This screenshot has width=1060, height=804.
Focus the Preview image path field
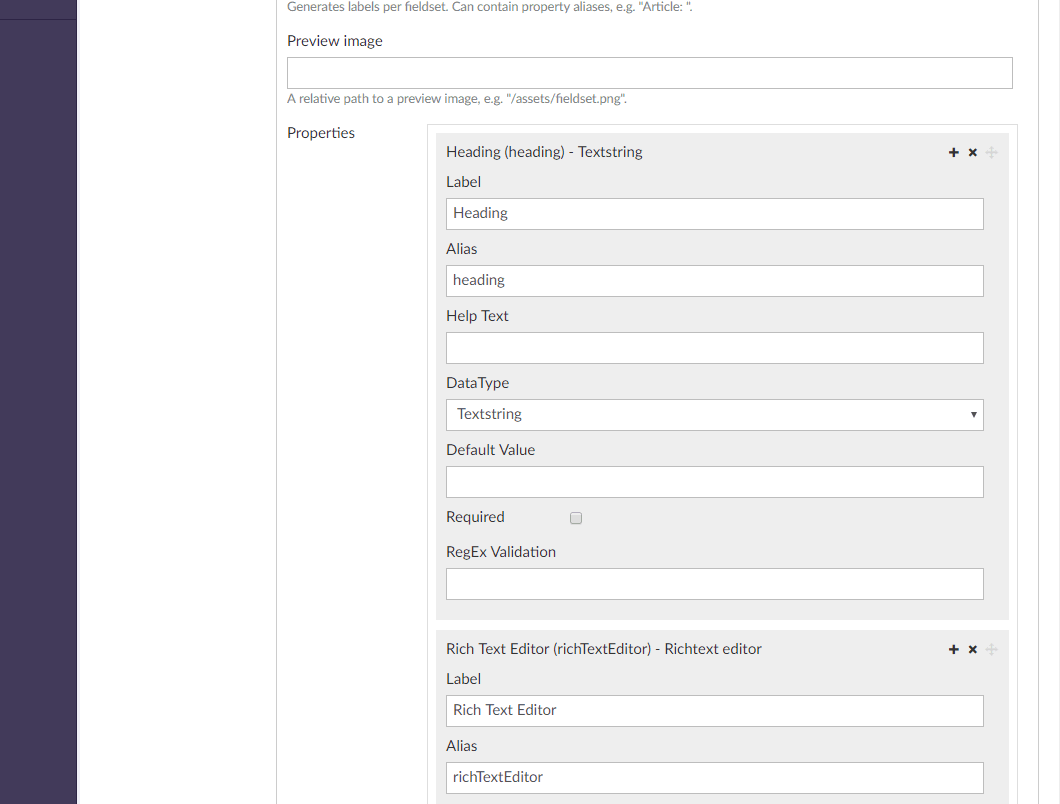650,73
